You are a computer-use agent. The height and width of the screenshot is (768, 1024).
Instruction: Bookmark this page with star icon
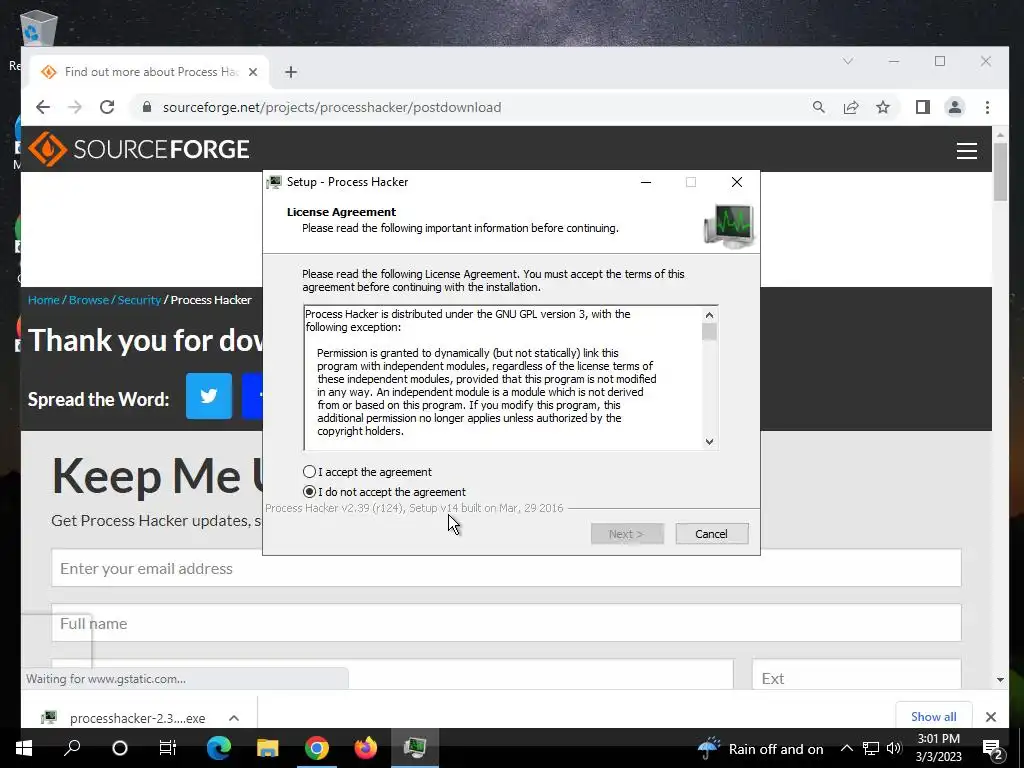[883, 107]
